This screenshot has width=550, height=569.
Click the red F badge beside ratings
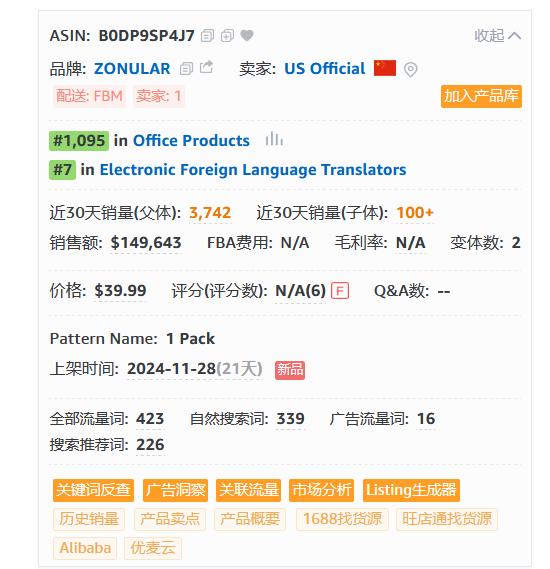340,291
